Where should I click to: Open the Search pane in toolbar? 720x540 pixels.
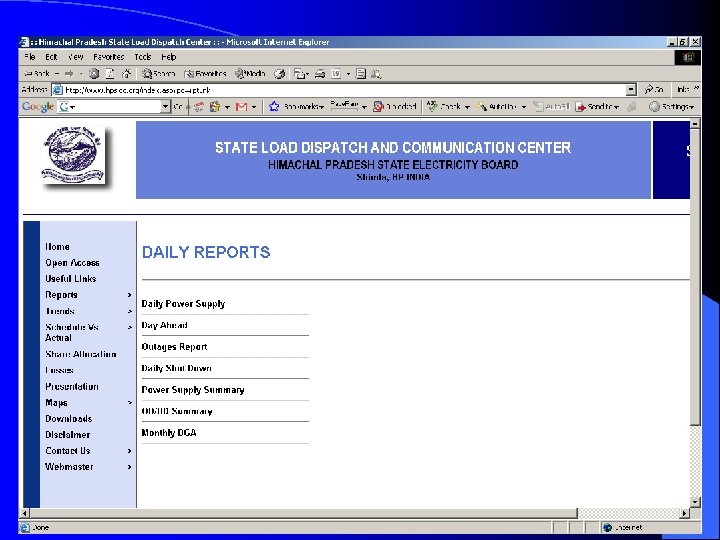tap(158, 73)
